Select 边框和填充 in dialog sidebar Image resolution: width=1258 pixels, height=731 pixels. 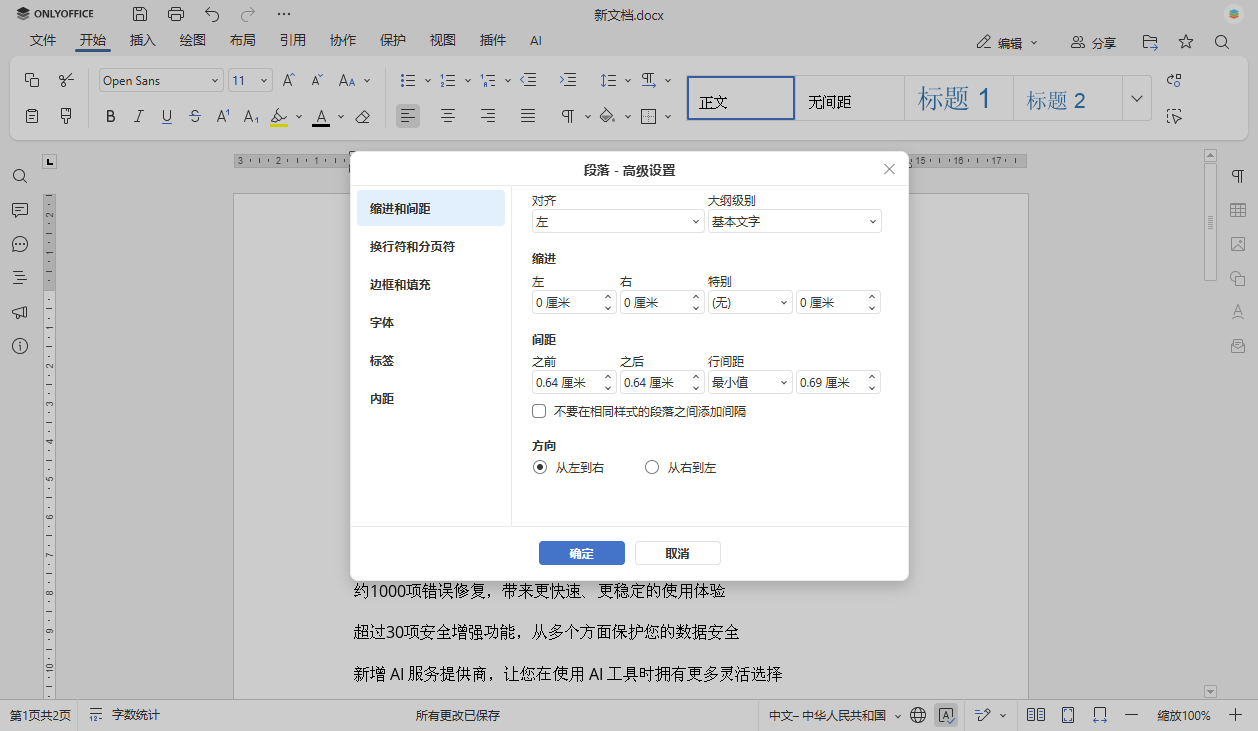tap(431, 284)
